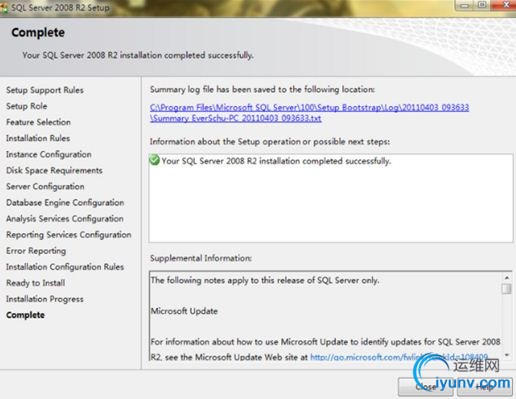Viewport: 516px width, 399px height.
Task: Select the Database Engine Configuration step
Action: tap(65, 202)
